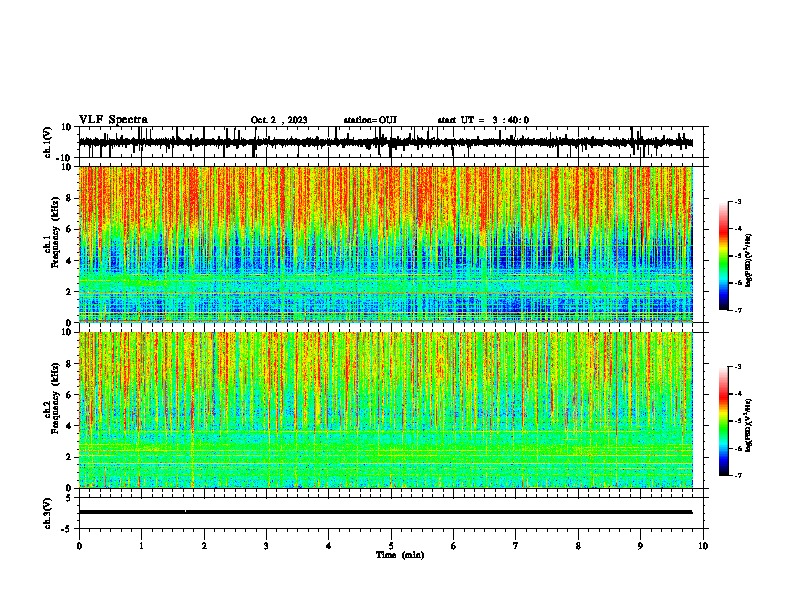
Task: Click the '2' kHz tick on ch.1 frequency axis
Action: click(x=69, y=292)
